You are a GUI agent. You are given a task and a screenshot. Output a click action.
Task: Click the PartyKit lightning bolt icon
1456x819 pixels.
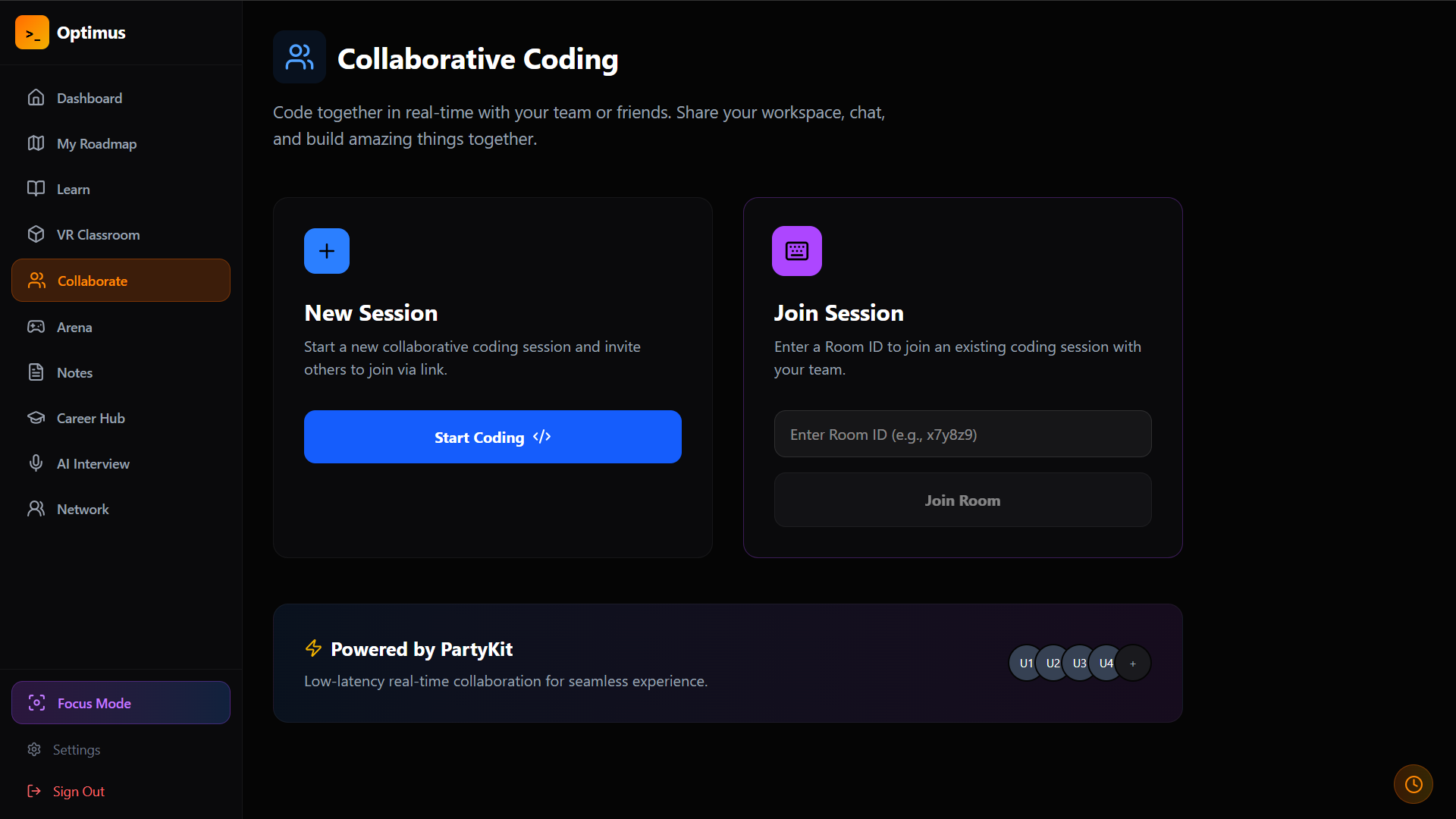pos(313,648)
